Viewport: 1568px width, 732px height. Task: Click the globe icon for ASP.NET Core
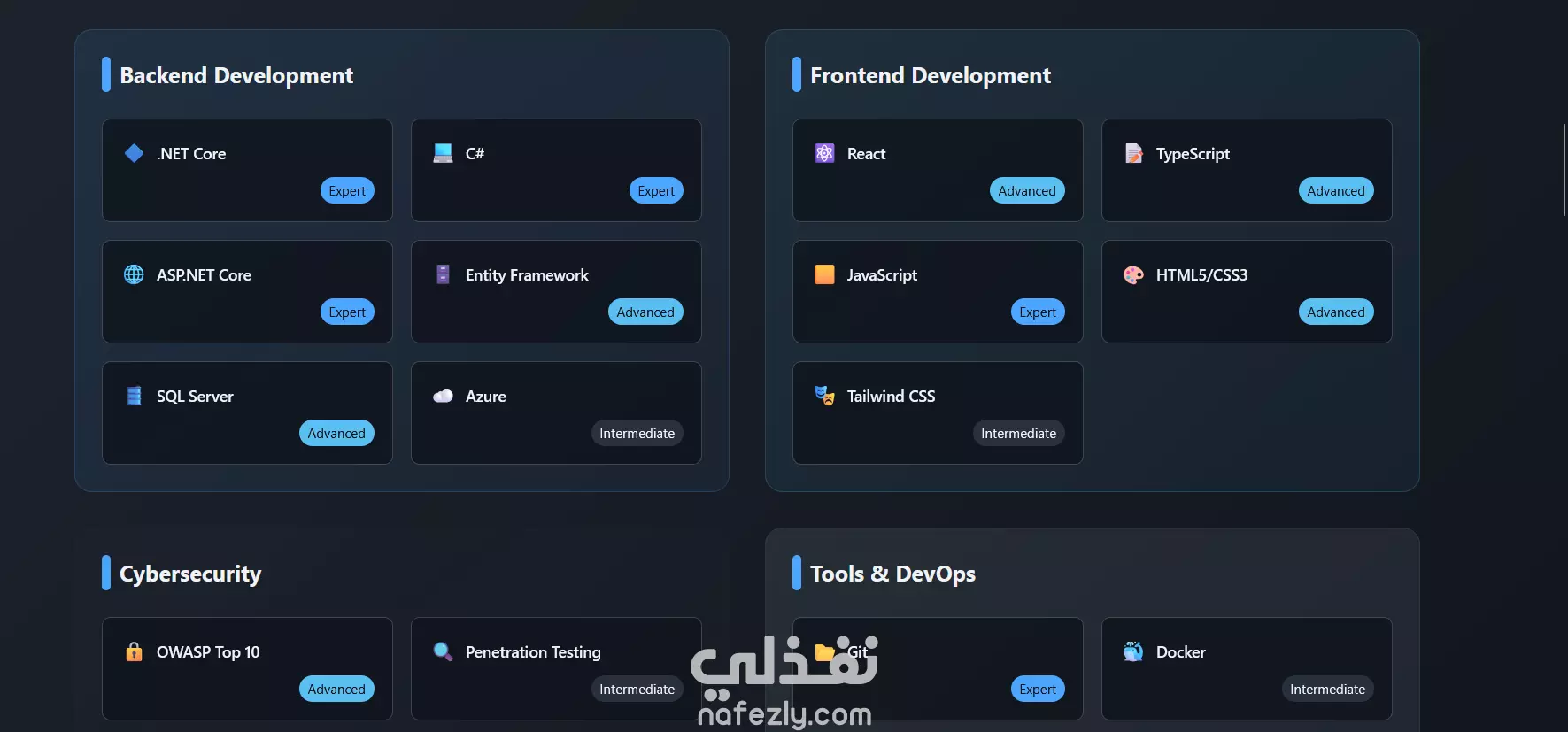[134, 274]
